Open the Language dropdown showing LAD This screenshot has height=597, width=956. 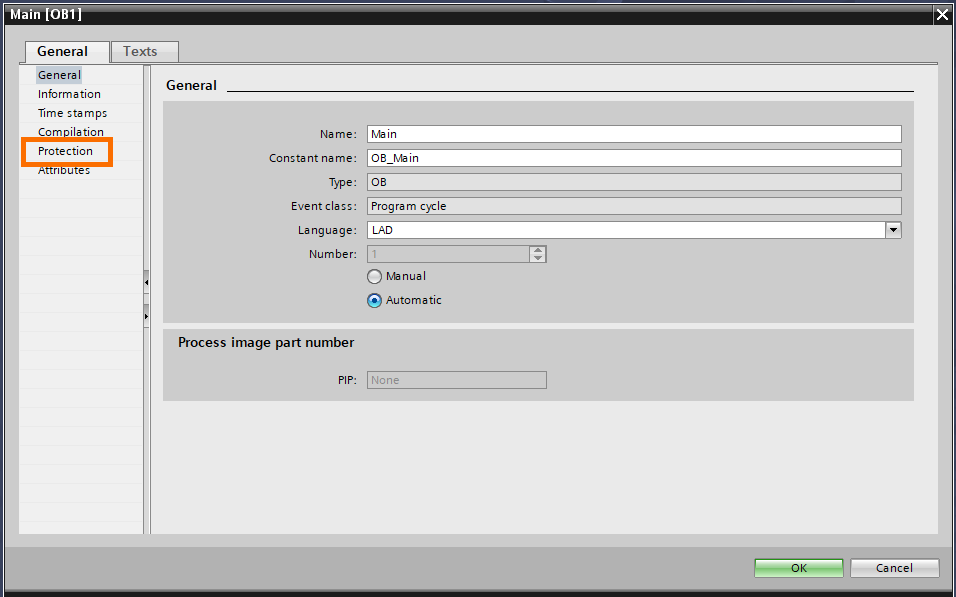pos(893,229)
